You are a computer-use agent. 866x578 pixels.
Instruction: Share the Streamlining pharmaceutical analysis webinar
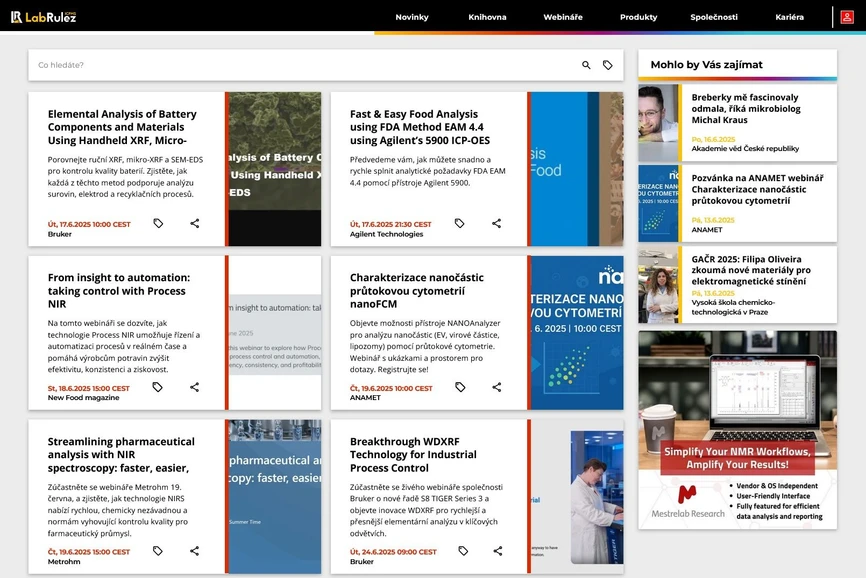194,550
